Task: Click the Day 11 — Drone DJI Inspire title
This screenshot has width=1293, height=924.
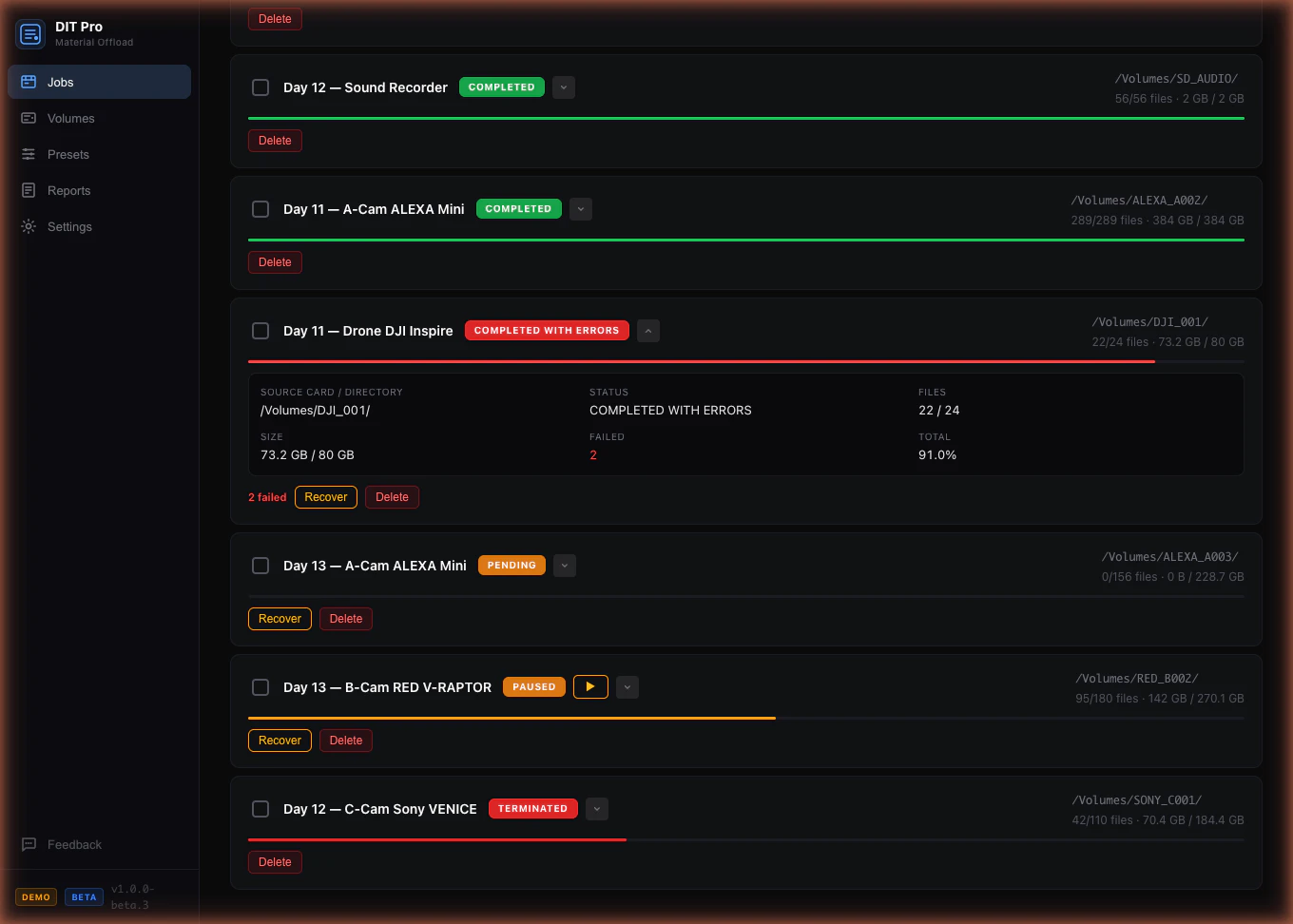Action: pyautogui.click(x=368, y=331)
